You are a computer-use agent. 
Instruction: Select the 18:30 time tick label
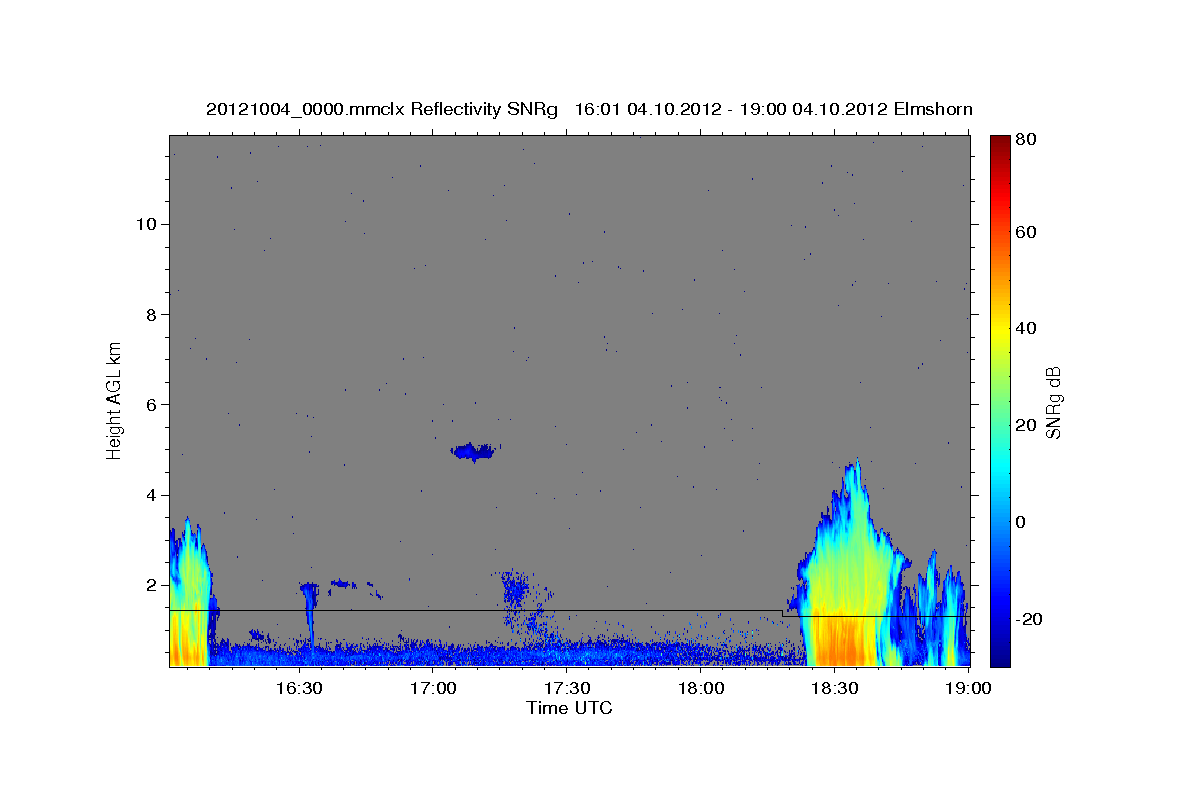[x=835, y=688]
